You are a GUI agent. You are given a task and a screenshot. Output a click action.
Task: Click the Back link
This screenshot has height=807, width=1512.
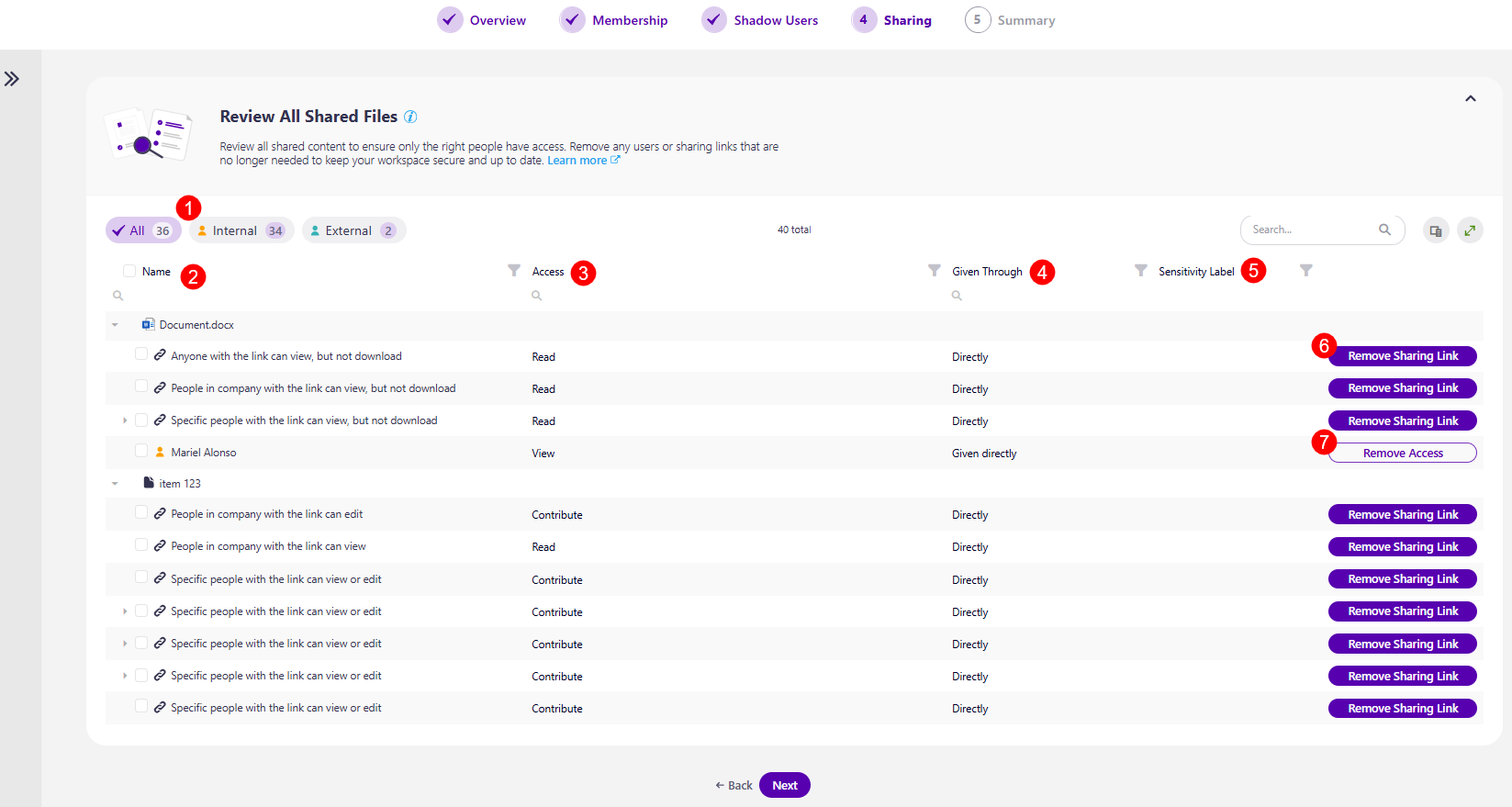(x=734, y=785)
